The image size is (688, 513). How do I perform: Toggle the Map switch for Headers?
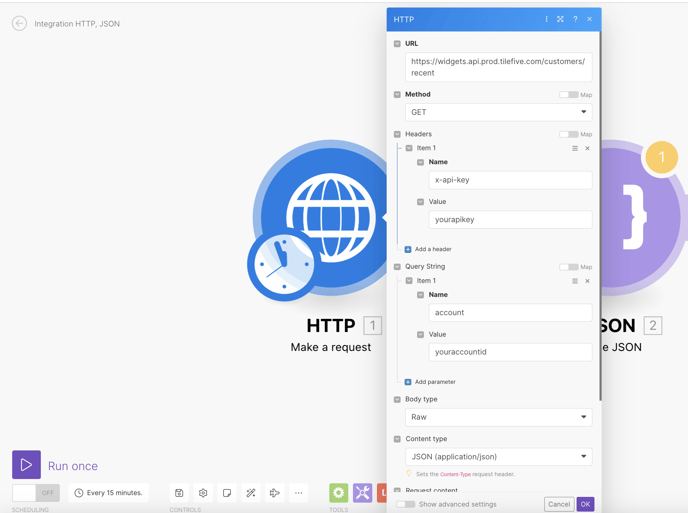pos(569,134)
